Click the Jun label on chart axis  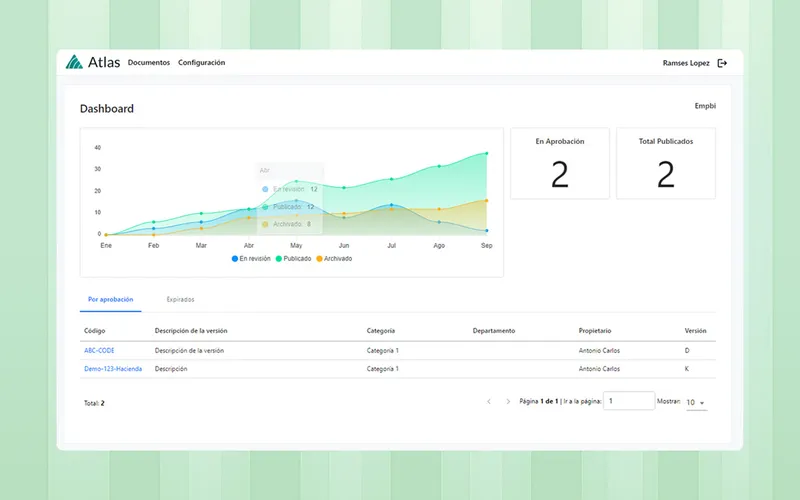(x=344, y=245)
